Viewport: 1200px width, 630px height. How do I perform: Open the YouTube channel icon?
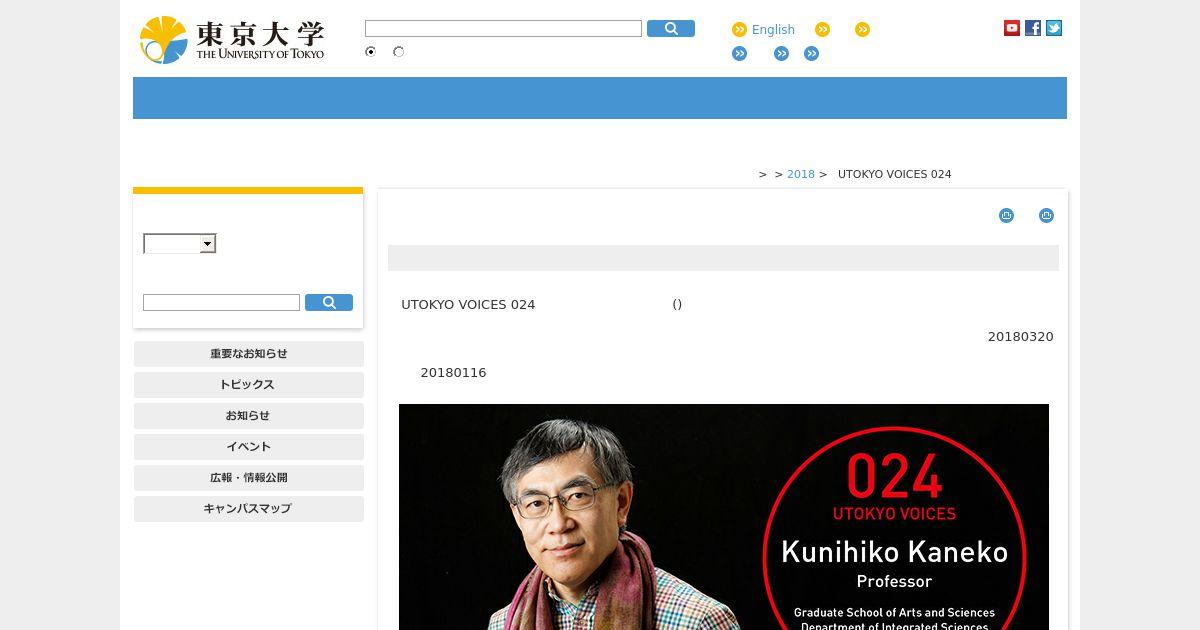click(x=1012, y=28)
